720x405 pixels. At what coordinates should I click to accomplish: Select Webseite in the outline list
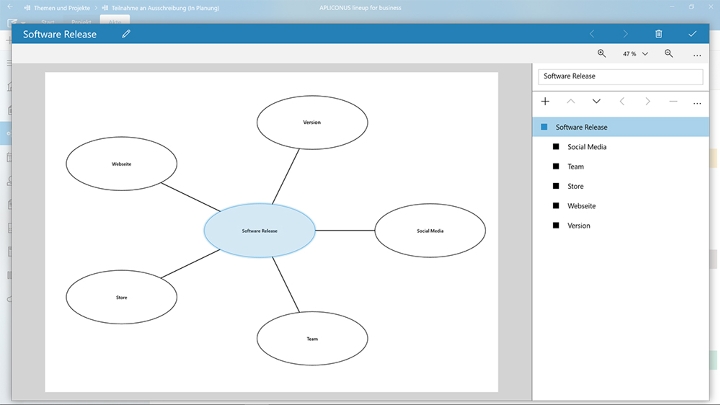tap(621, 206)
